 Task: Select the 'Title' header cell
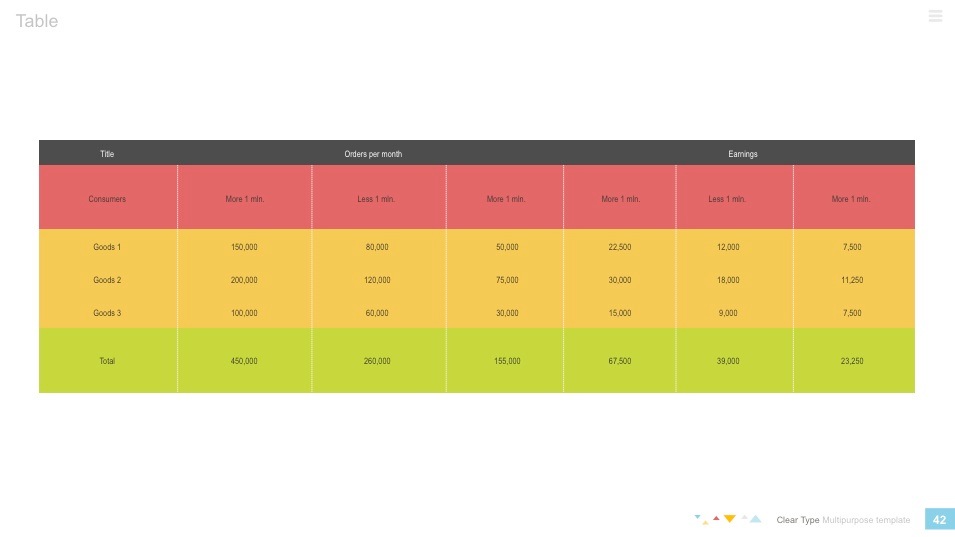(x=107, y=154)
